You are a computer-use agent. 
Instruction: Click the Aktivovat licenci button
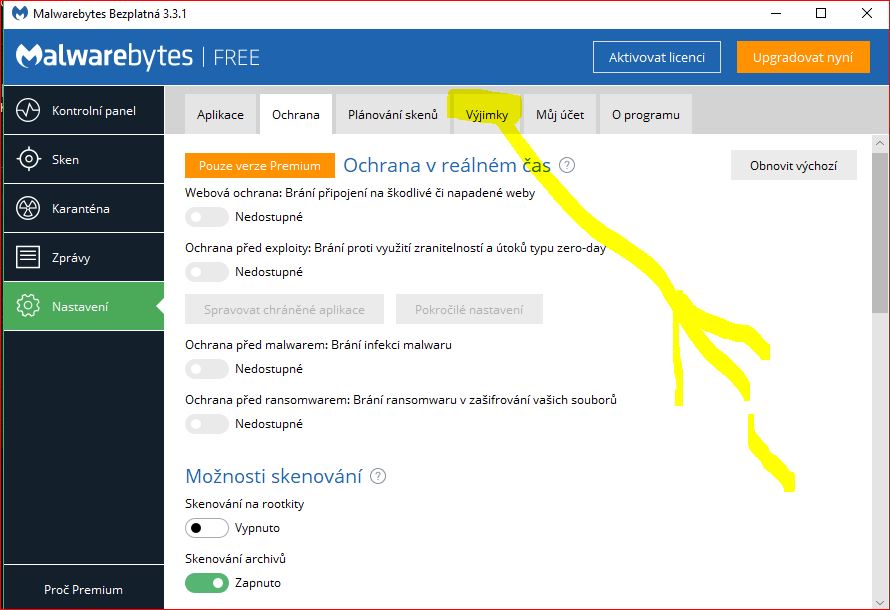click(x=657, y=58)
